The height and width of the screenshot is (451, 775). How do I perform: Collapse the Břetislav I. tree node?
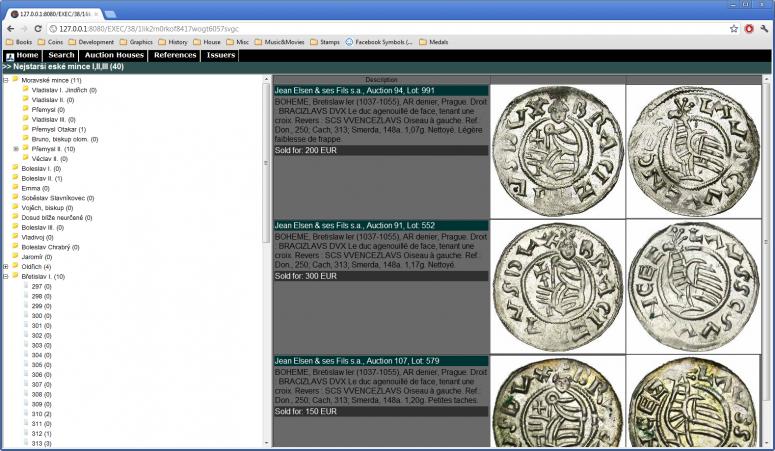point(6,276)
